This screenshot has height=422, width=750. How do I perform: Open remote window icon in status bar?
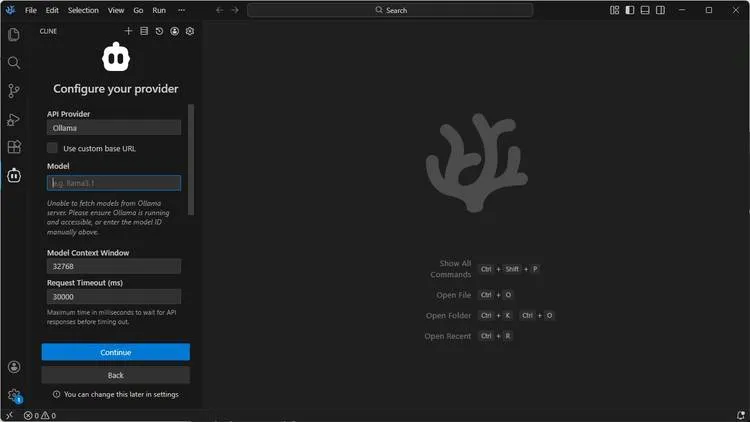[x=10, y=415]
